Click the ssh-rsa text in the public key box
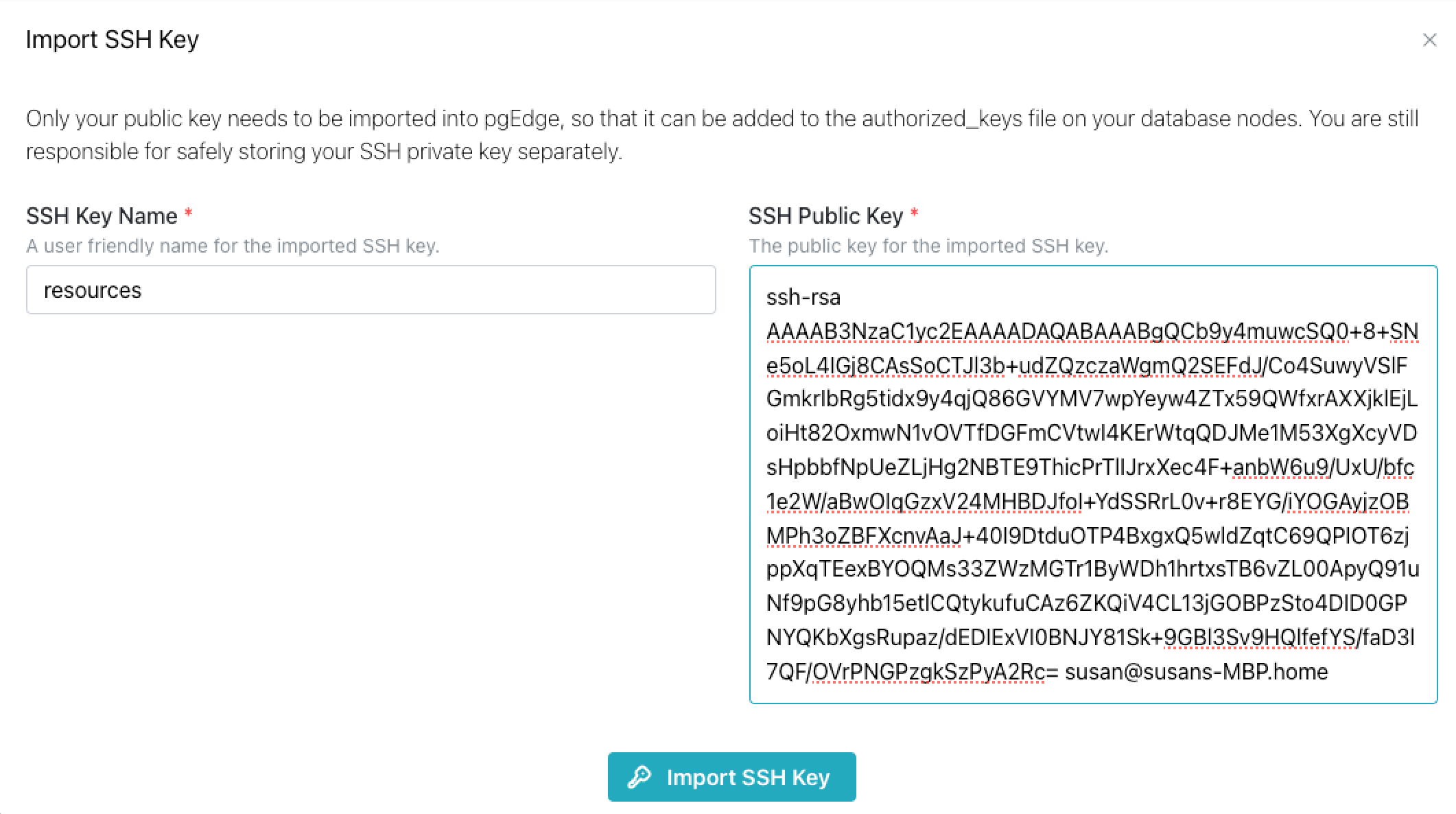 pyautogui.click(x=805, y=297)
